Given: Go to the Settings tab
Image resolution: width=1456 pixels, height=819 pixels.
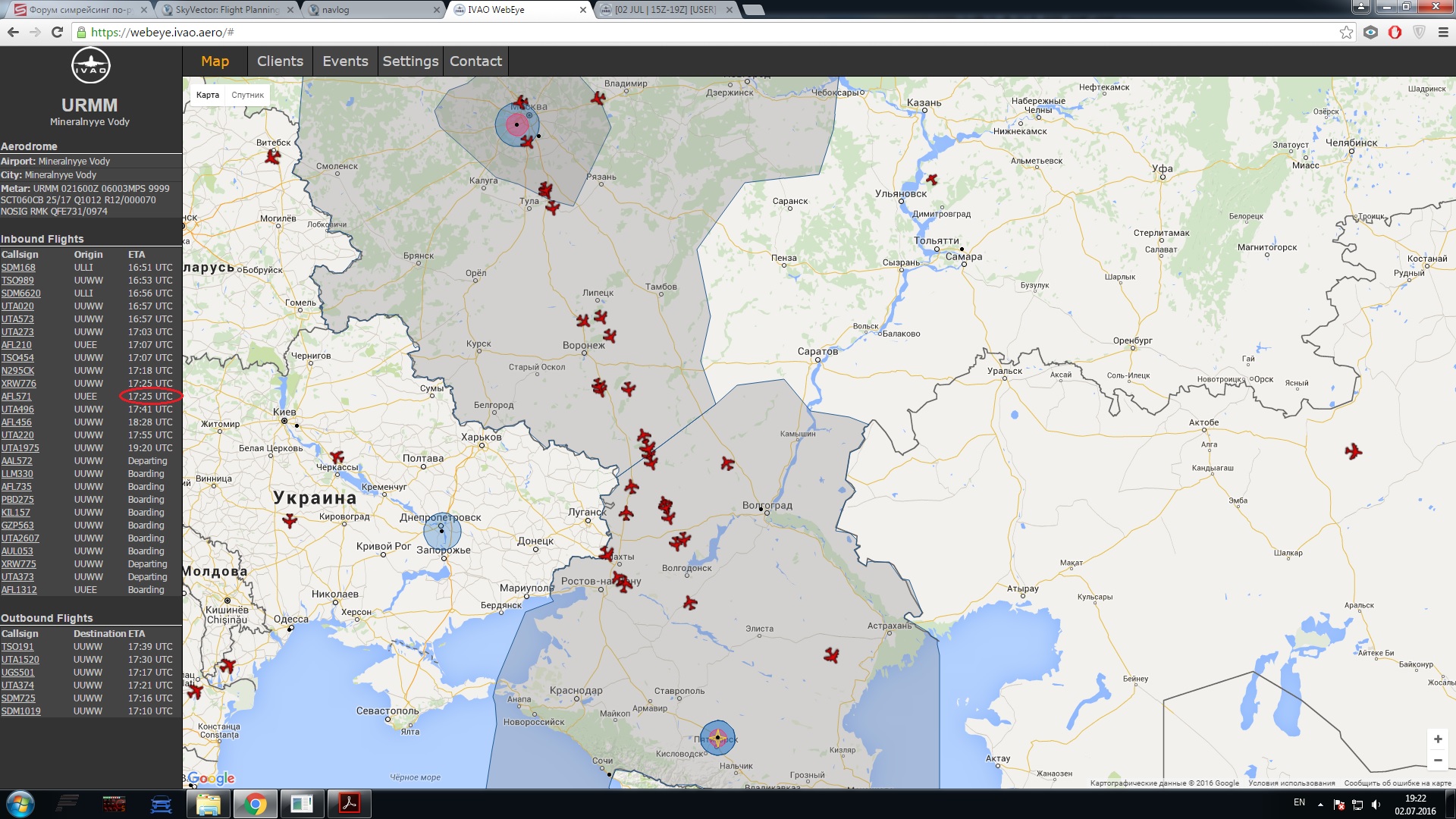Looking at the screenshot, I should click(410, 61).
